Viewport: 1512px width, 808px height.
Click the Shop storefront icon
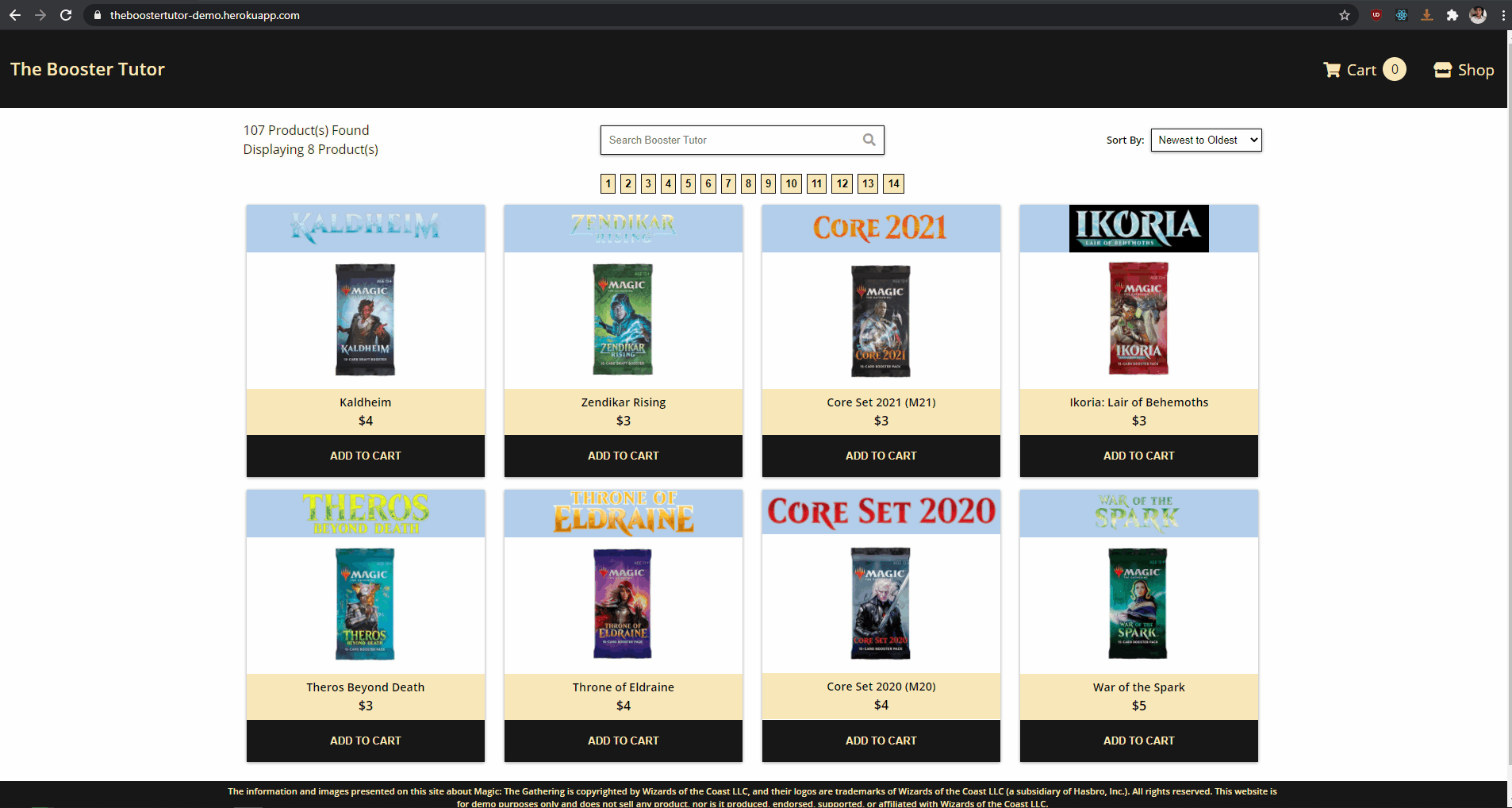pos(1443,70)
